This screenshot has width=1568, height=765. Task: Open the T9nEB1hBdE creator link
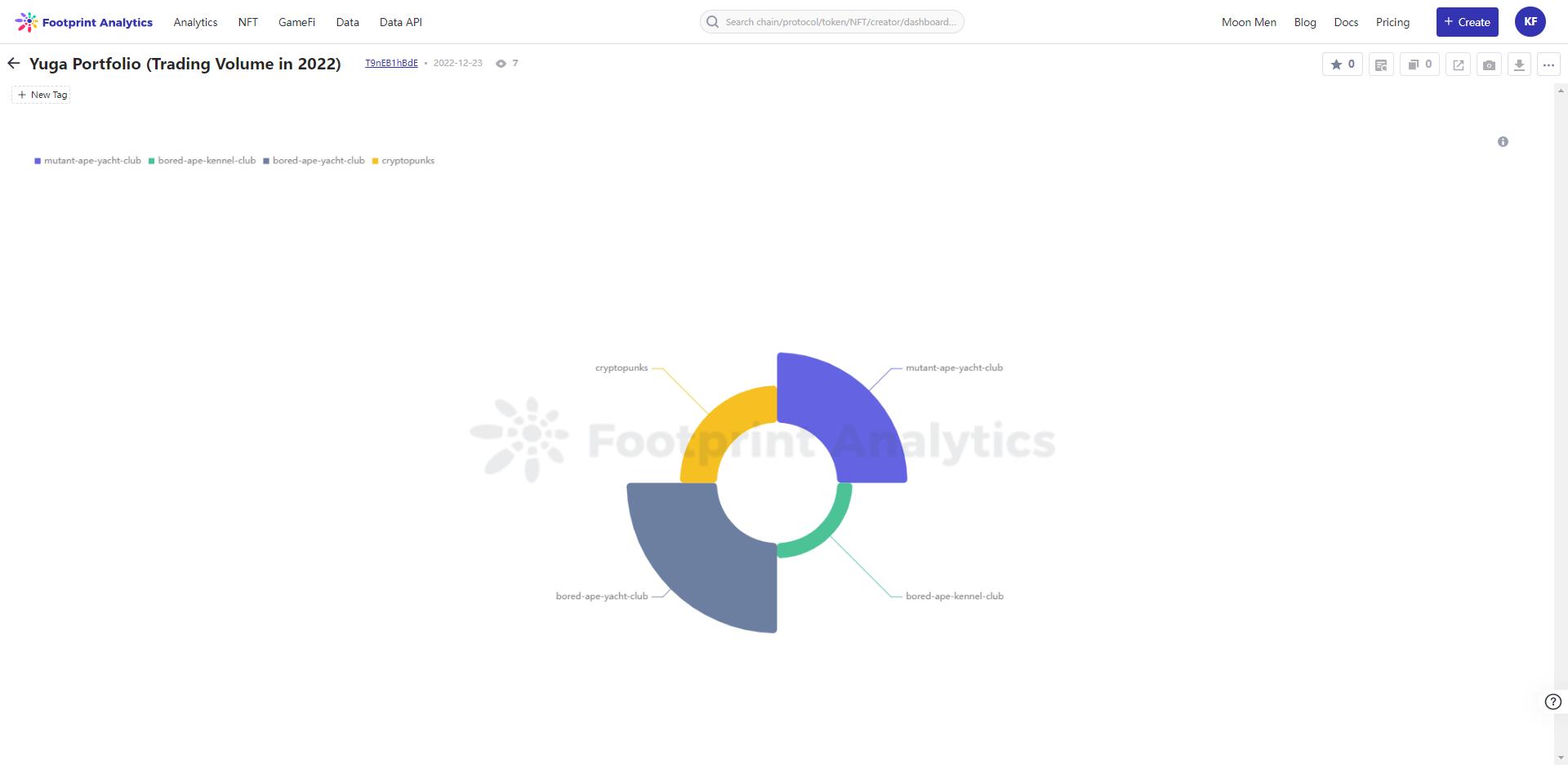pyautogui.click(x=391, y=63)
